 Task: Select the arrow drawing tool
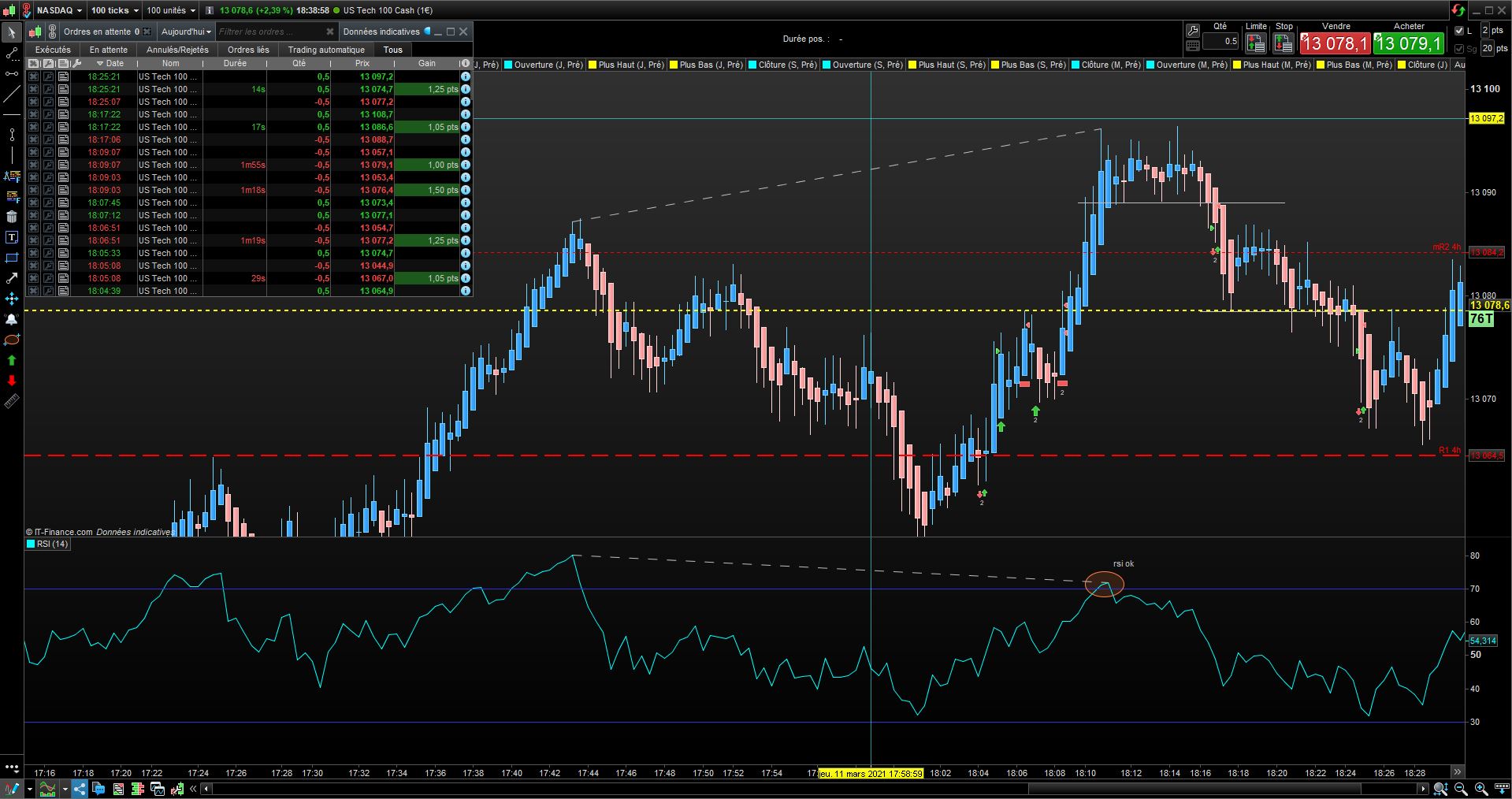click(x=12, y=278)
